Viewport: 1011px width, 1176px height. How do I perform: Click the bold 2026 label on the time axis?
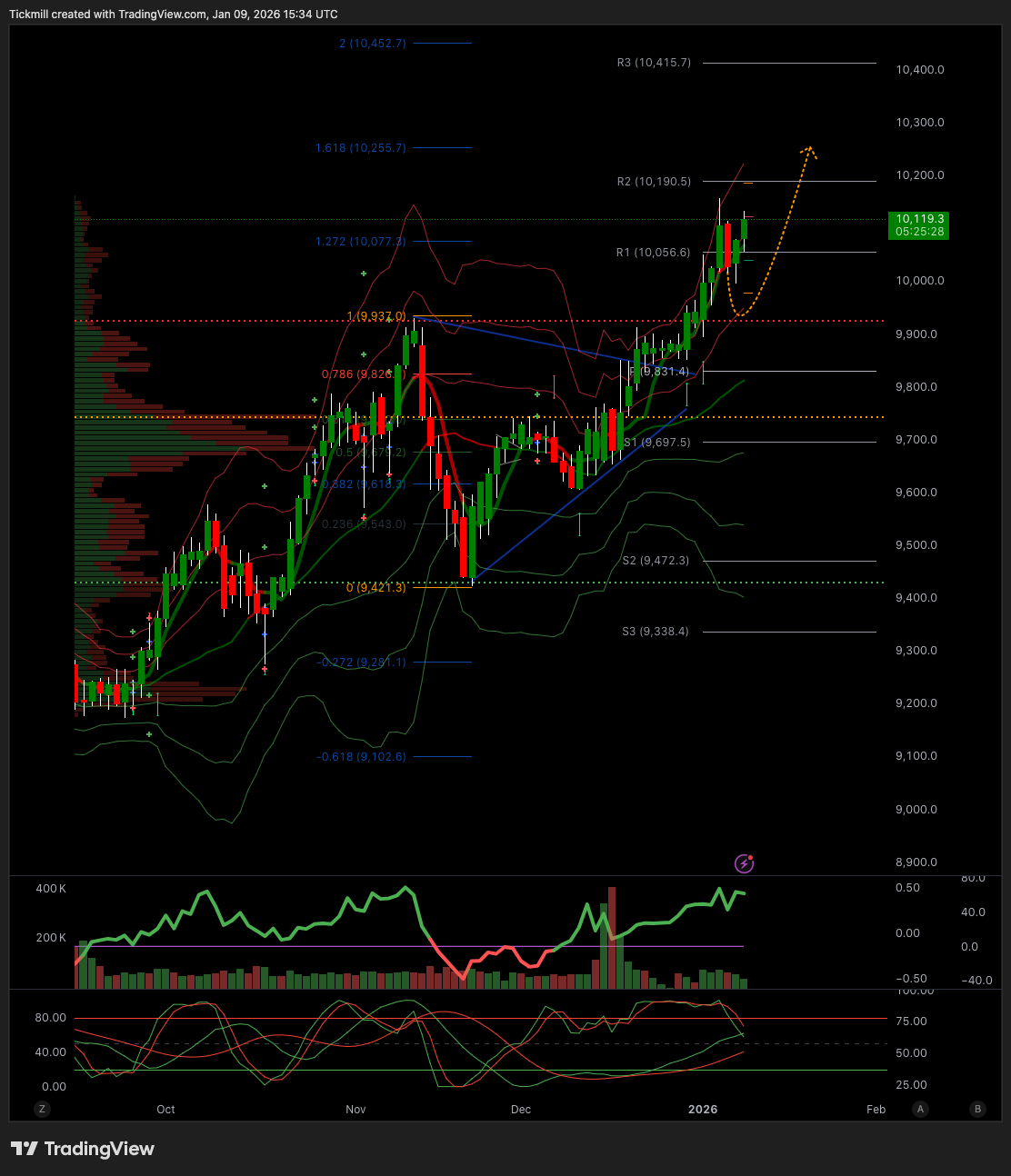pyautogui.click(x=704, y=1109)
